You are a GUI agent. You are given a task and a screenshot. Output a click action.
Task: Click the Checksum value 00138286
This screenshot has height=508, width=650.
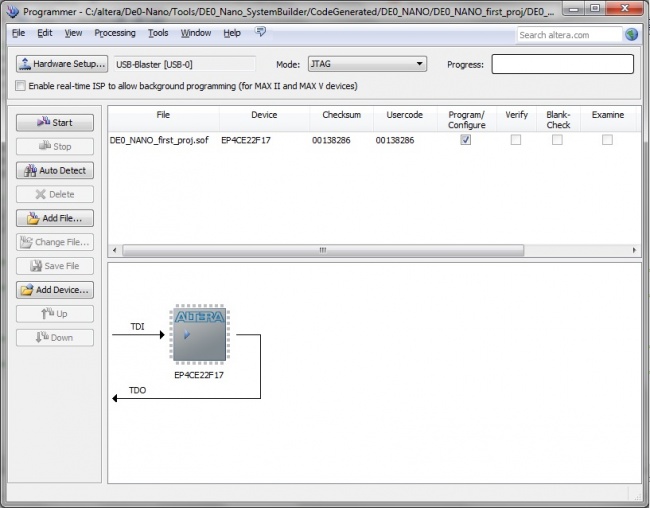click(331, 140)
